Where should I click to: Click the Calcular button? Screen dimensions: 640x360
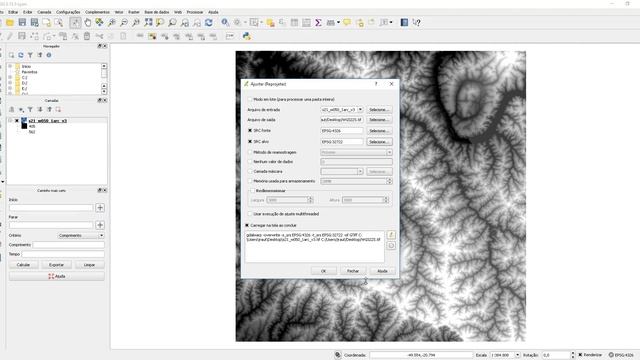pos(23,265)
